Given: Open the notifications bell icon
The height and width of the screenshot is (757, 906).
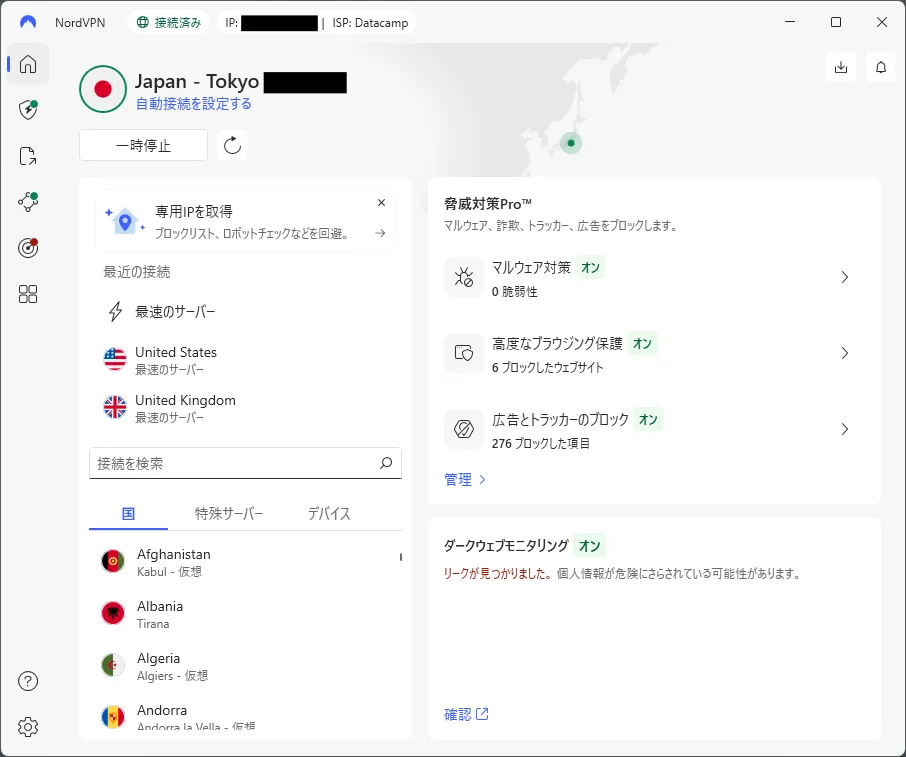Looking at the screenshot, I should pyautogui.click(x=881, y=67).
